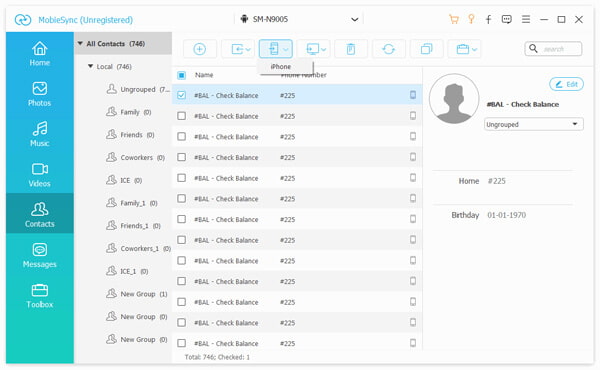The image size is (600, 370).
Task: Click the delete contacts trash icon
Action: click(351, 49)
